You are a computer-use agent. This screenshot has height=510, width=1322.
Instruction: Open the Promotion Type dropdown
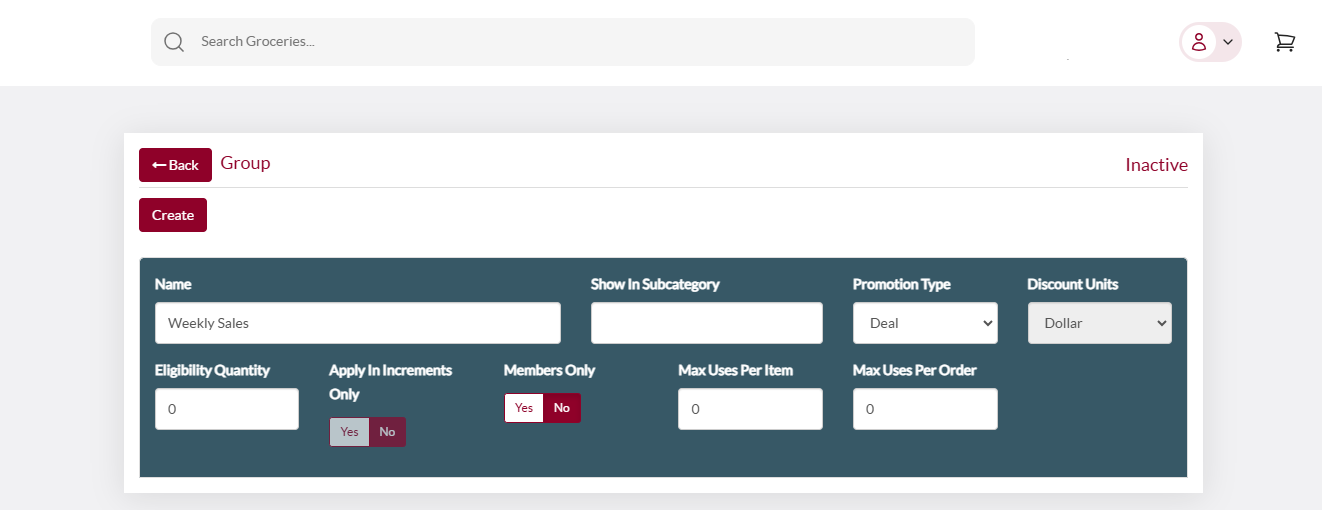[x=925, y=323]
